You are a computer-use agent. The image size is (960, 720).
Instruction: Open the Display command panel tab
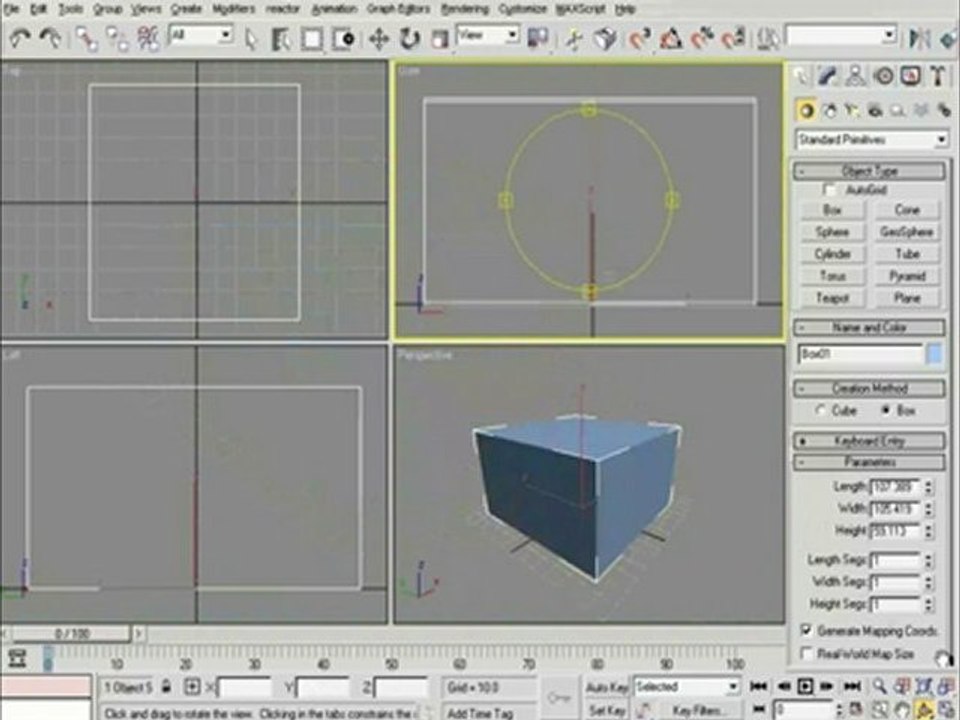[x=911, y=77]
